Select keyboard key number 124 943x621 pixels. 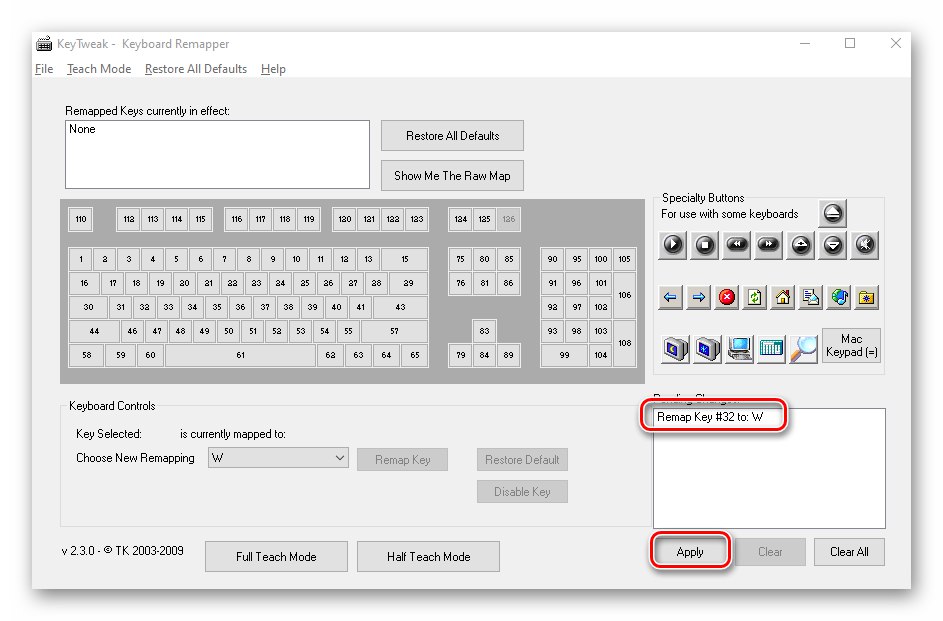460,219
